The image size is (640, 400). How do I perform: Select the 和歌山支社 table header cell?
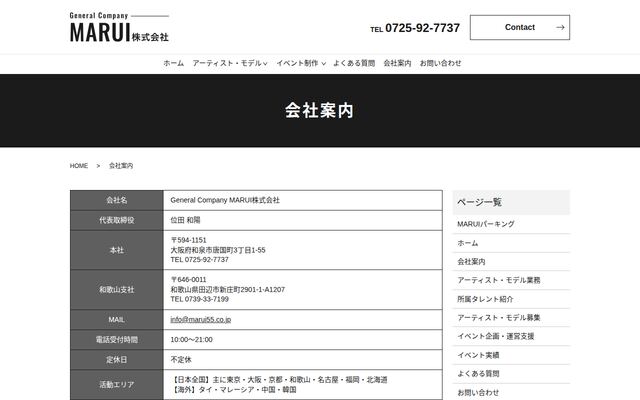117,290
